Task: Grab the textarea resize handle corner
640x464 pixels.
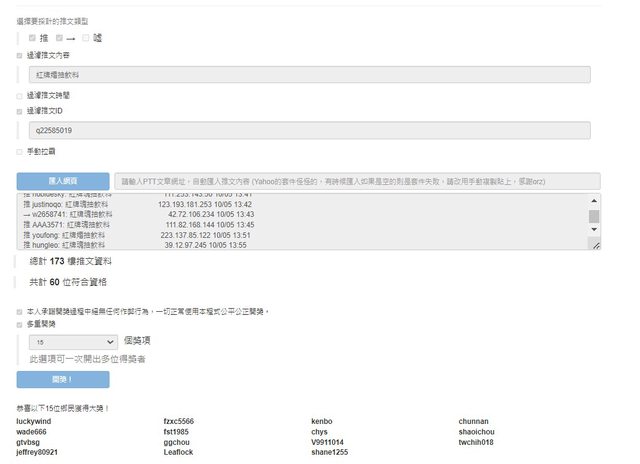Action: [x=595, y=244]
